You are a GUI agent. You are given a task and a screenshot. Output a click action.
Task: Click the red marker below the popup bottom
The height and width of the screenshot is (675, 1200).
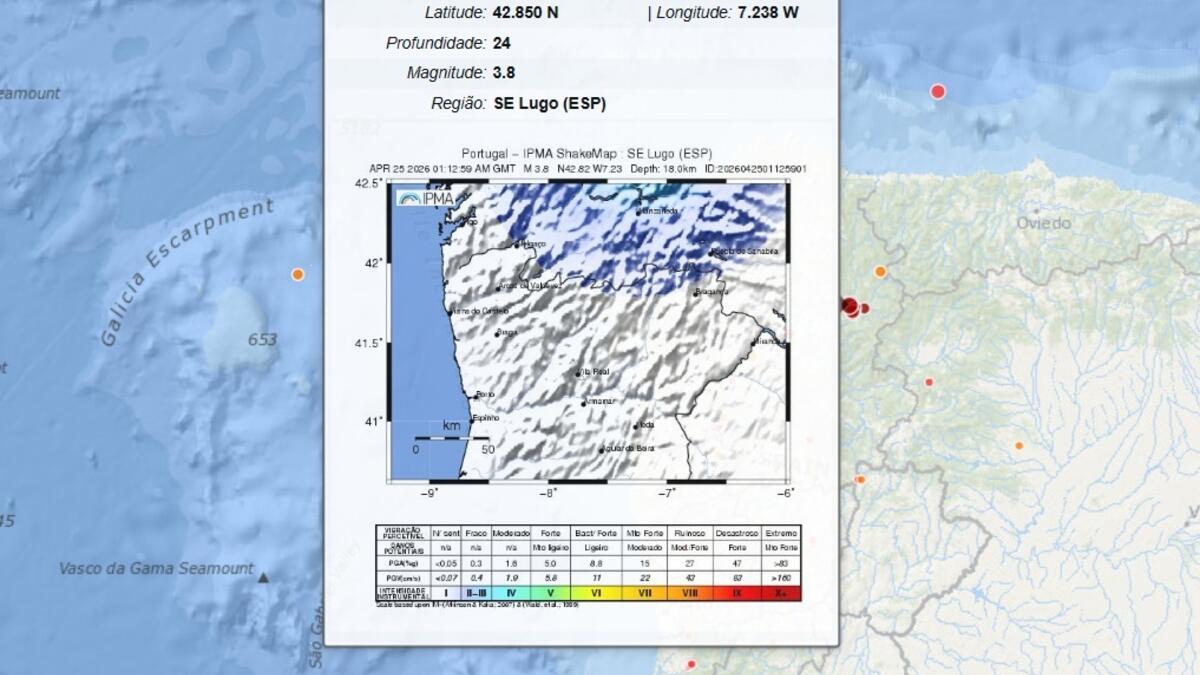pos(691,664)
